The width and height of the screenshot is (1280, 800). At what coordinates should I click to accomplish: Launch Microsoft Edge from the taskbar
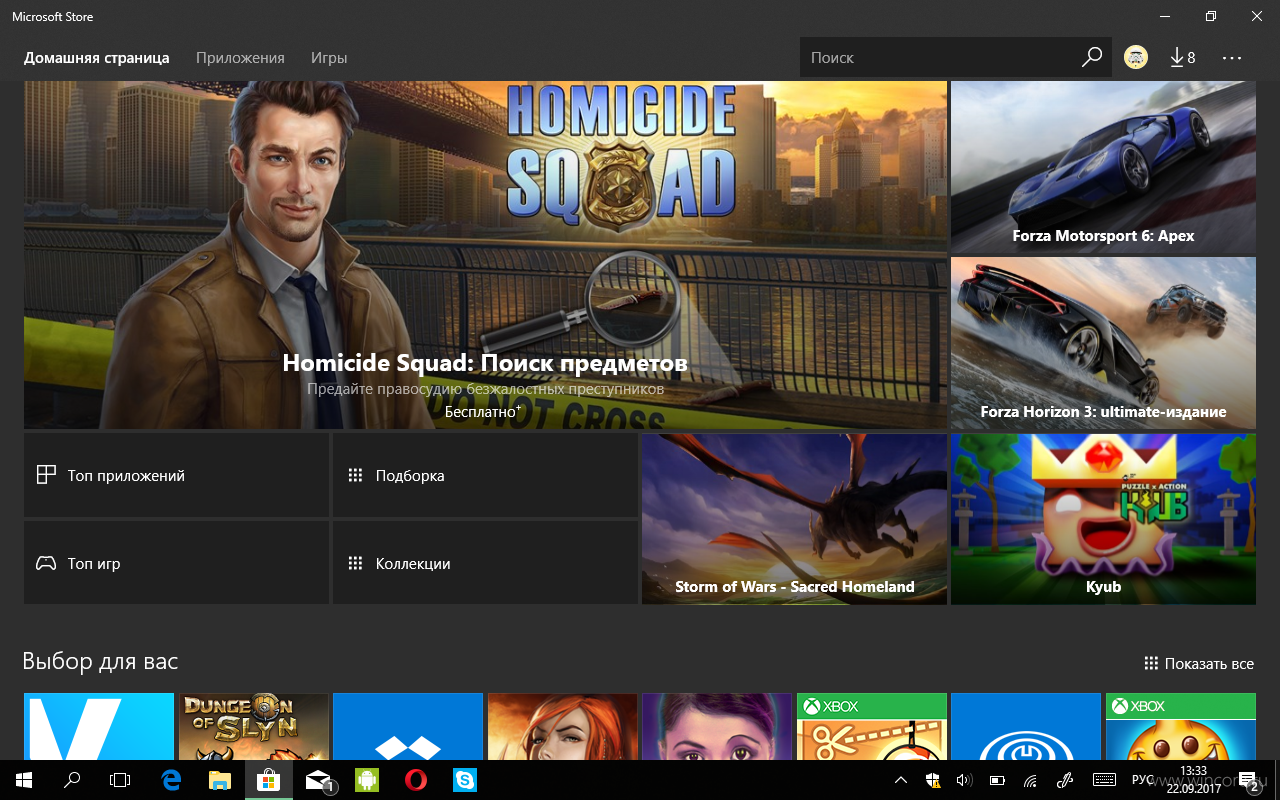(171, 779)
